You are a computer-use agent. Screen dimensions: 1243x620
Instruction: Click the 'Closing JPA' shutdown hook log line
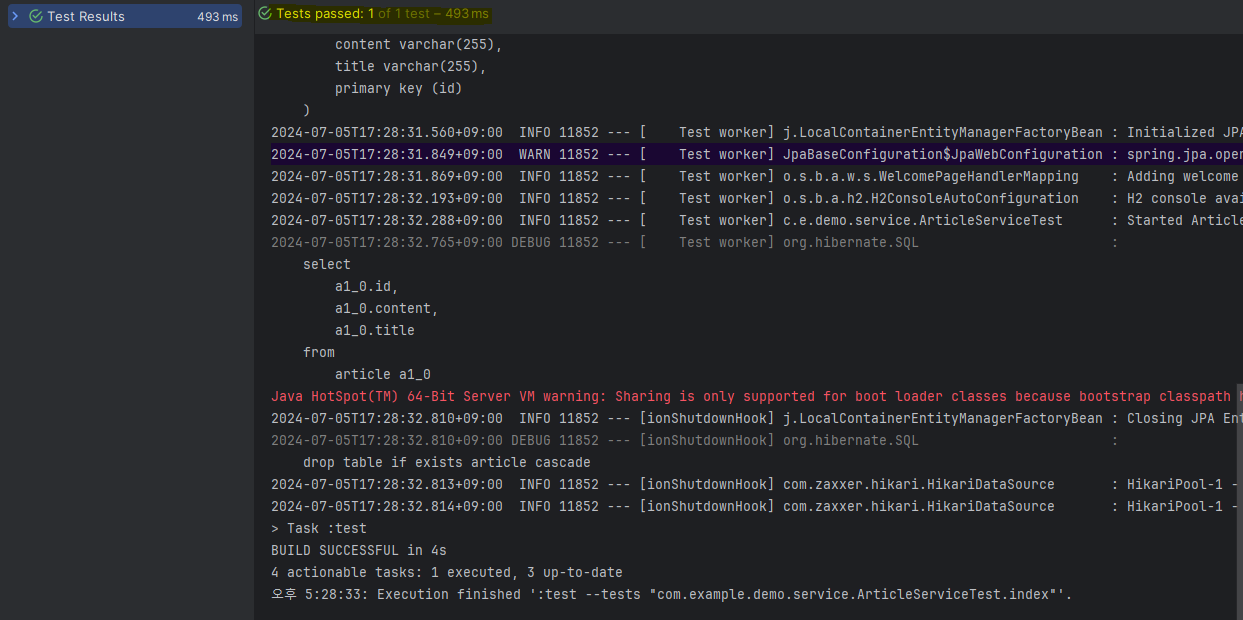(x=756, y=418)
